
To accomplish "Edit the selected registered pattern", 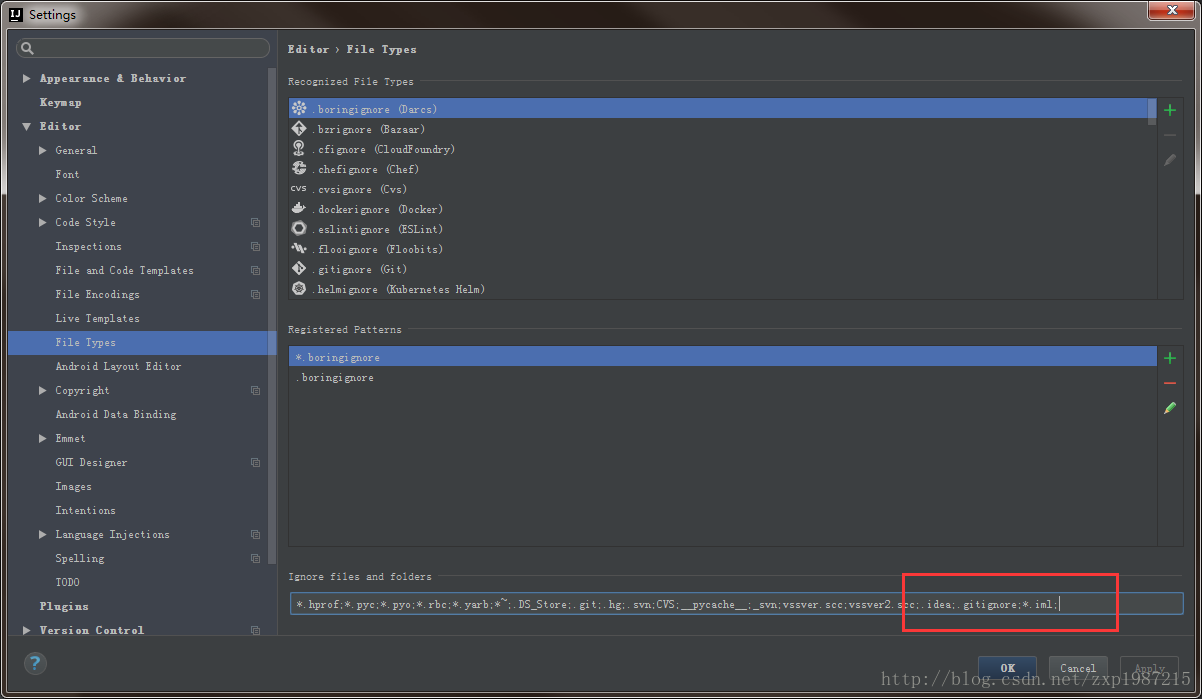I will pyautogui.click(x=1170, y=408).
